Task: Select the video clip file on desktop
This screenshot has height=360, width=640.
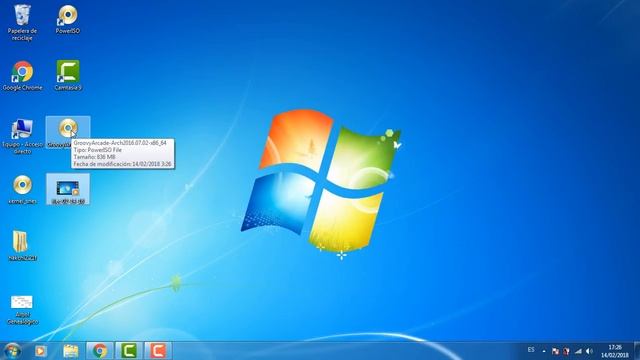Action: pyautogui.click(x=68, y=189)
